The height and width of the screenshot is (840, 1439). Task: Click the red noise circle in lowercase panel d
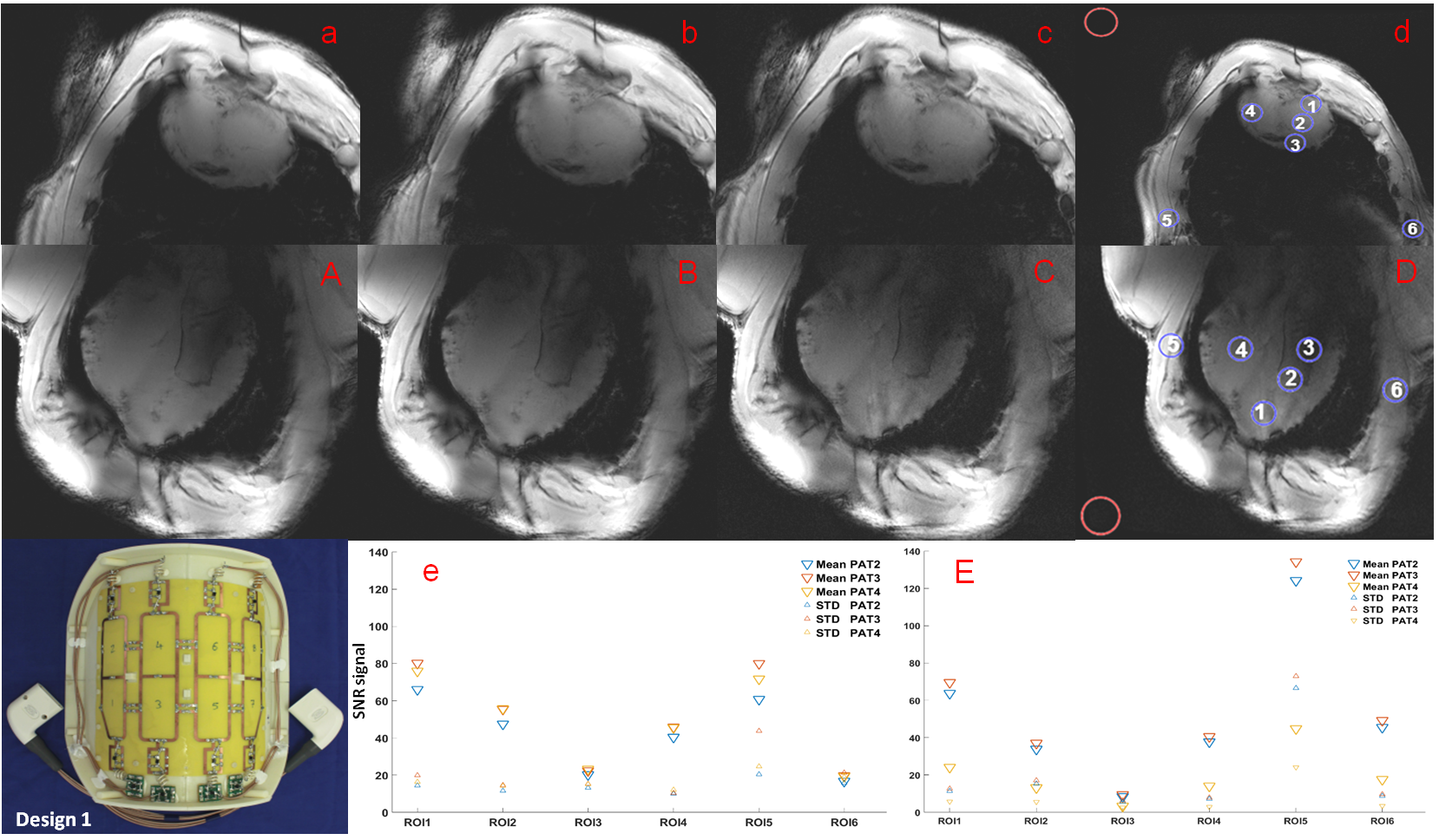pos(1101,22)
